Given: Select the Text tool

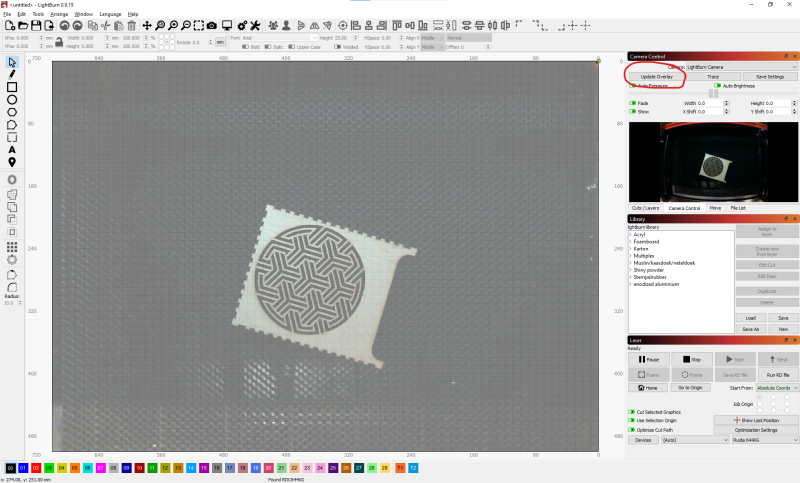Looking at the screenshot, I should click(x=12, y=150).
